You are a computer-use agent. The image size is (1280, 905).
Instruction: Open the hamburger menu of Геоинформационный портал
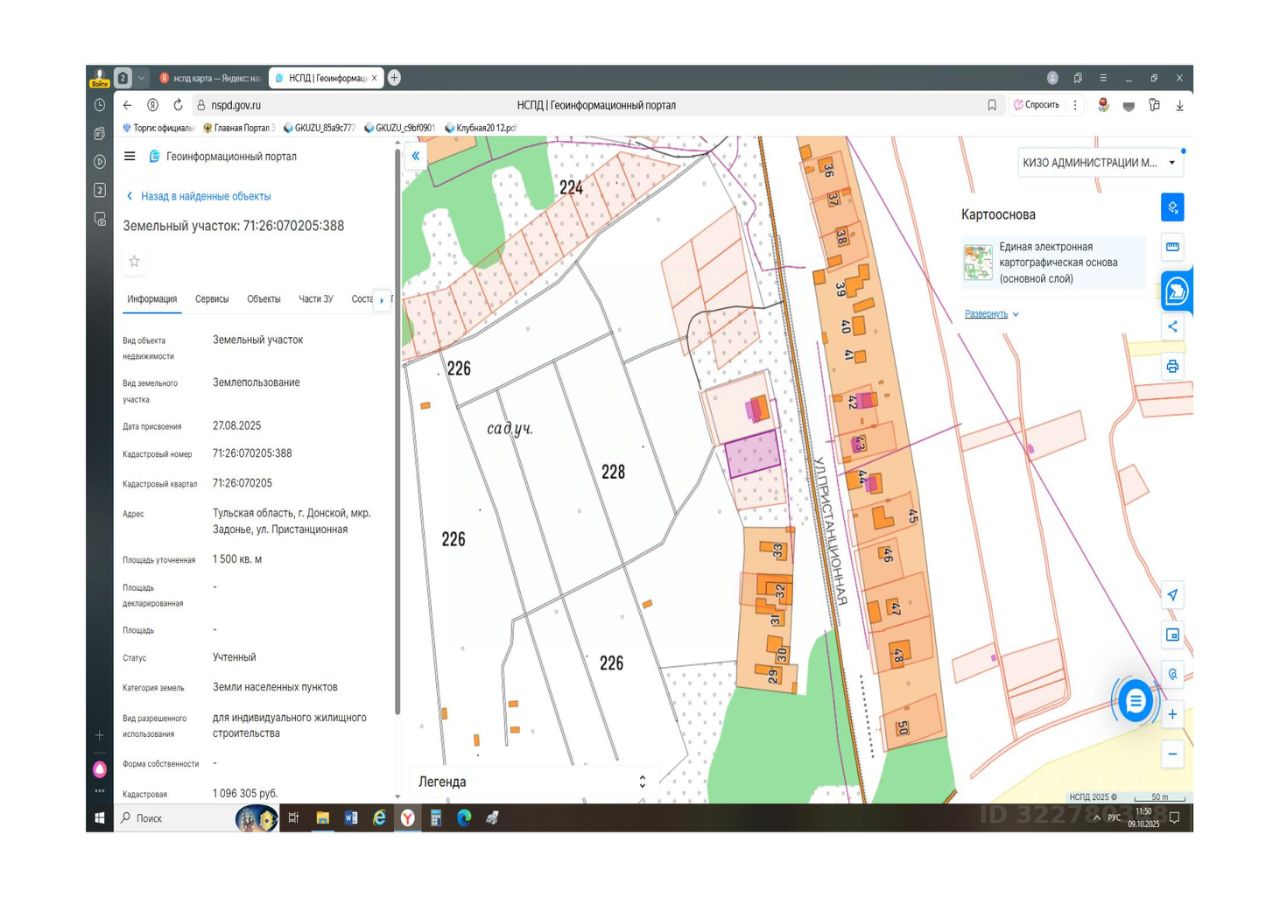[x=129, y=156]
